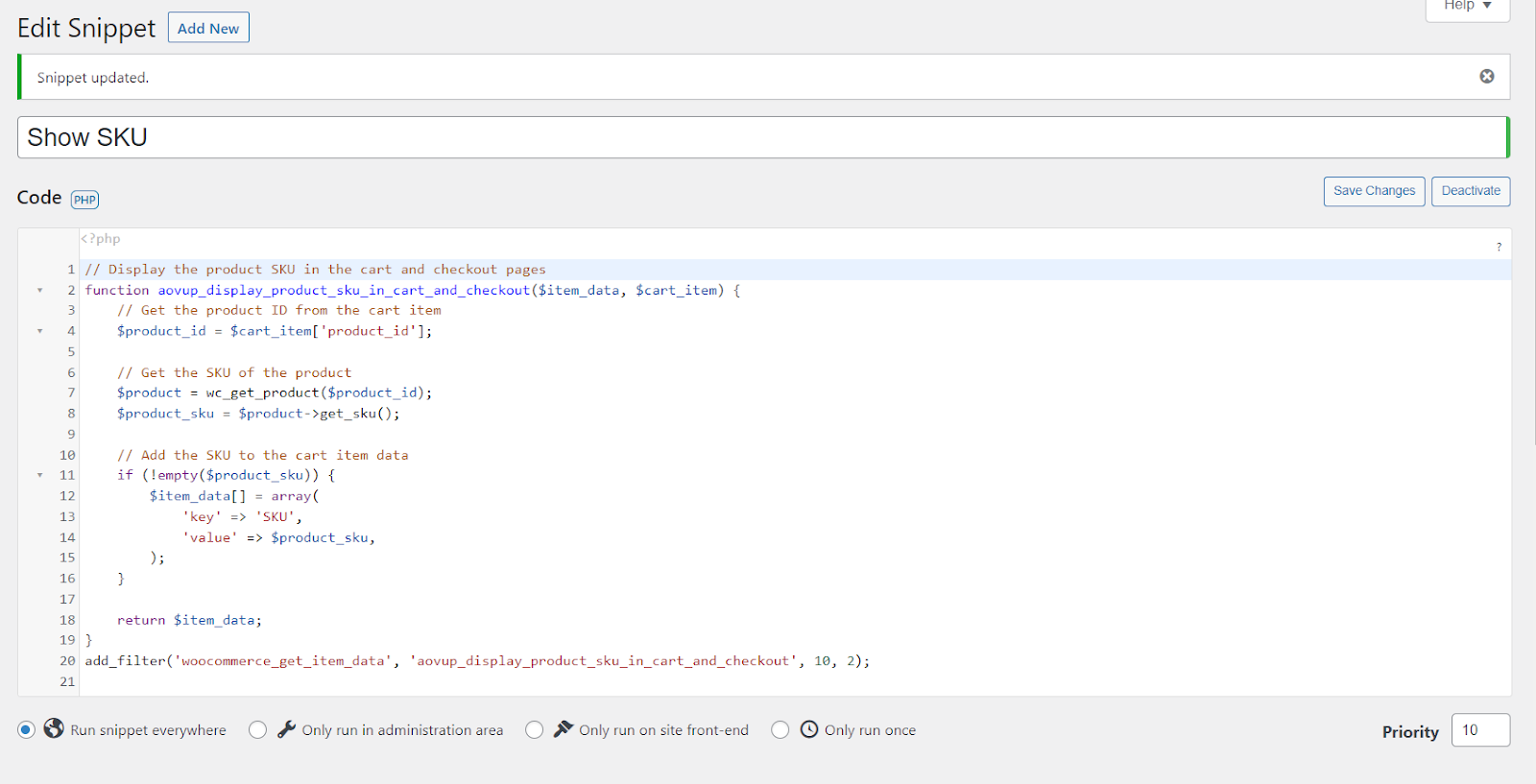The image size is (1536, 784).
Task: Click the PHP badge next to Code
Action: tap(84, 200)
